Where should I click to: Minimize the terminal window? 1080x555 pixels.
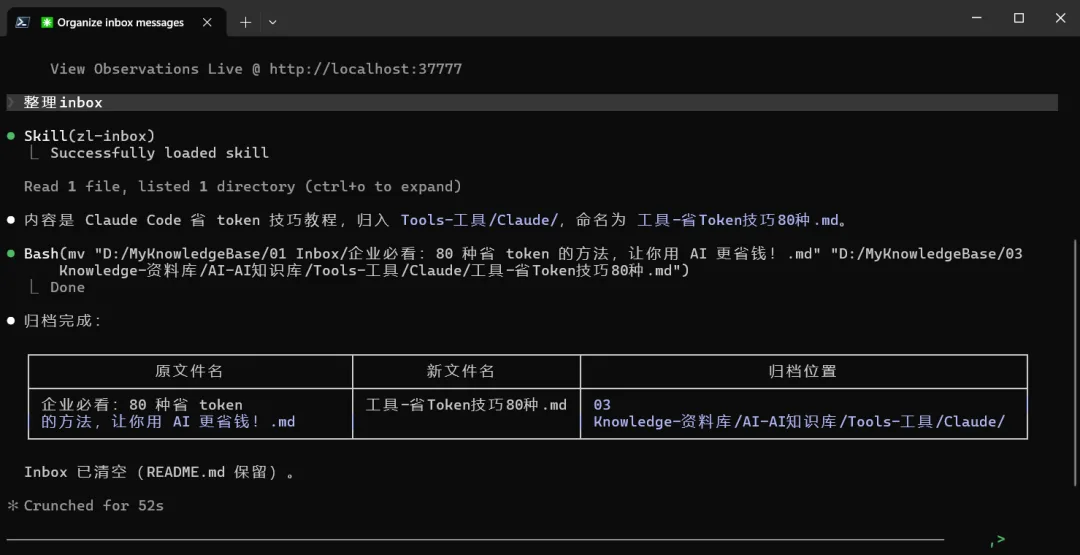coord(977,18)
